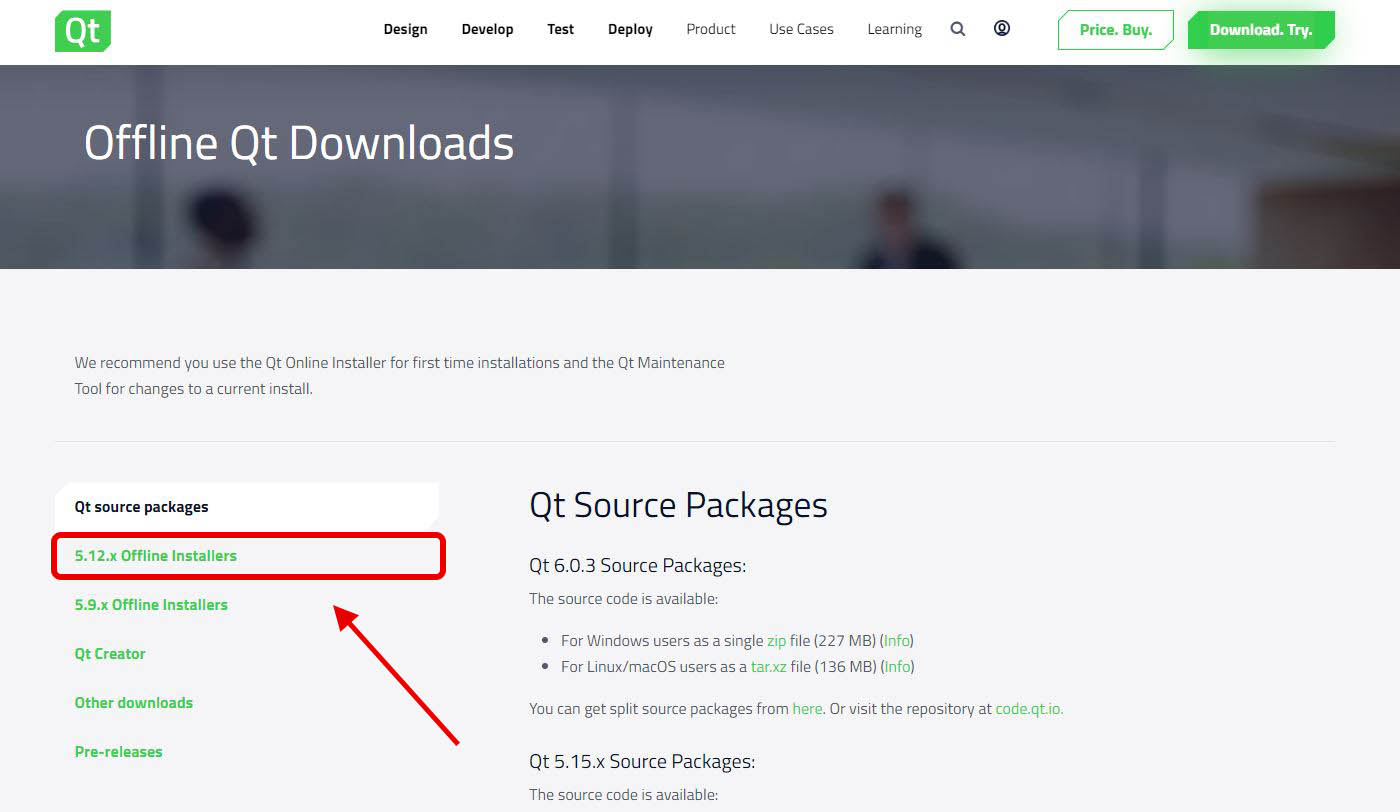Screen dimensions: 1400x812
Task: Click the Download. Try. button
Action: pyautogui.click(x=1261, y=30)
